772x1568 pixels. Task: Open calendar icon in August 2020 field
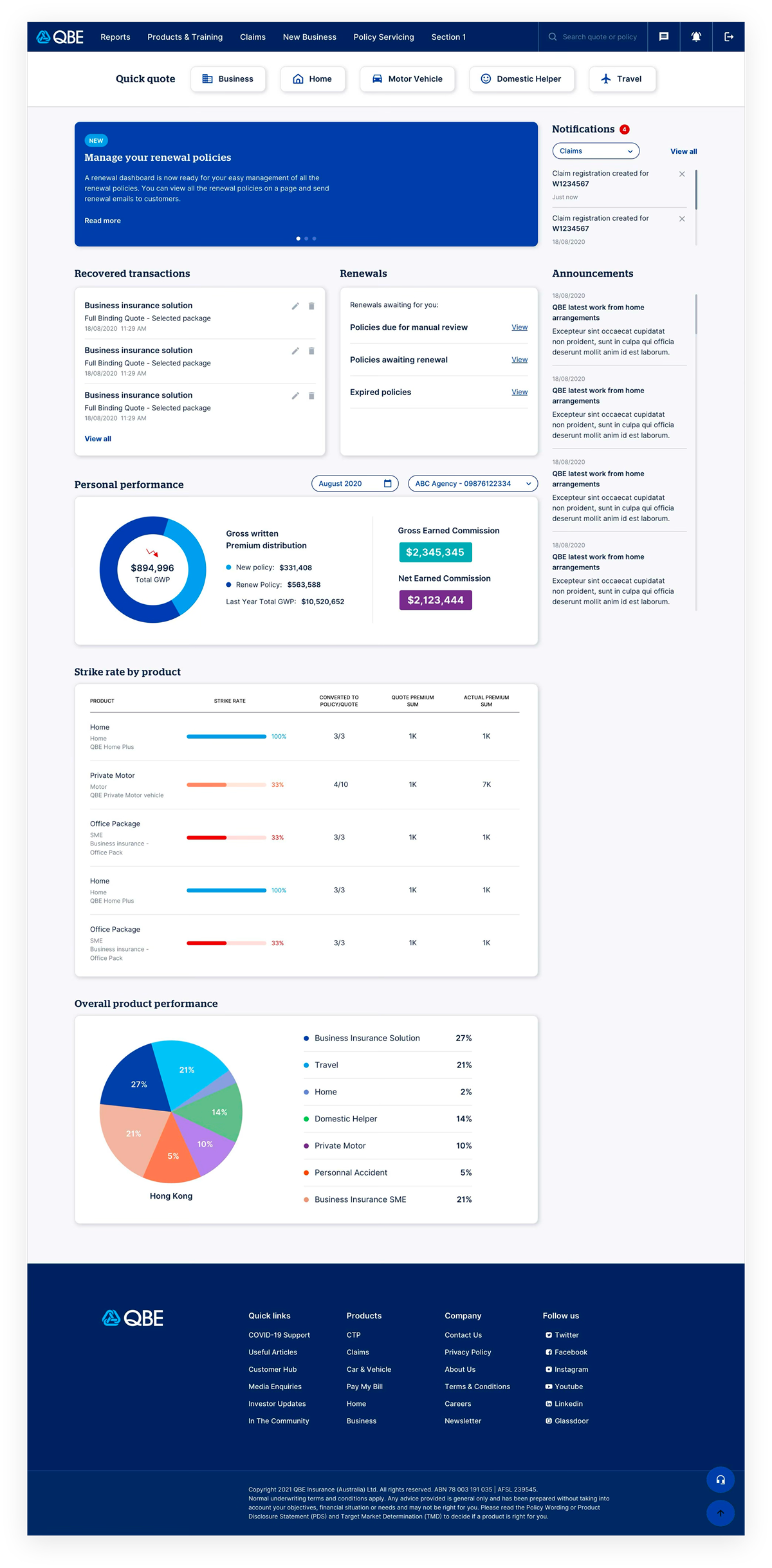tap(387, 484)
